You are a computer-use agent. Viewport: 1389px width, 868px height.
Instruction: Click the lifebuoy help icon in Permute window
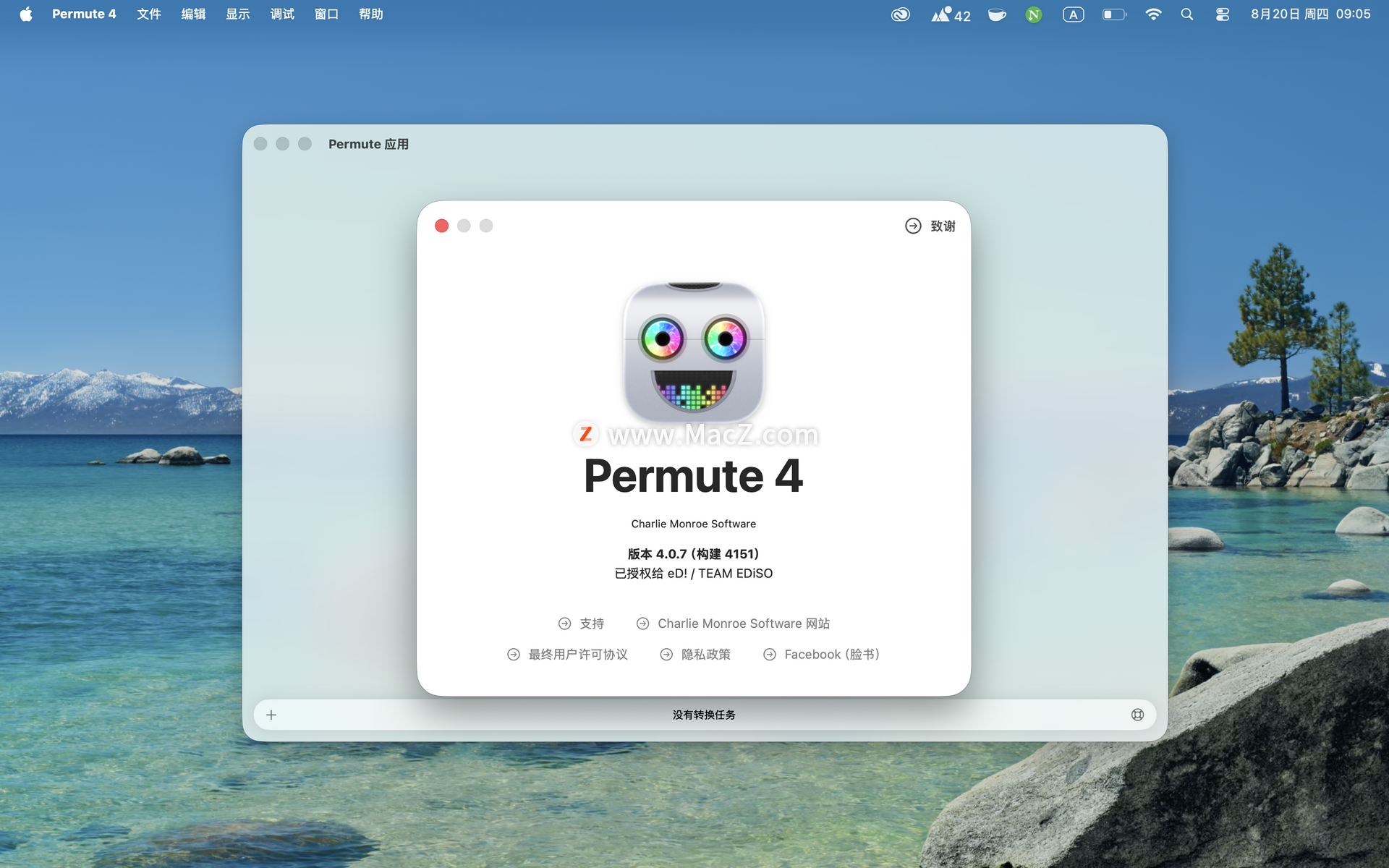click(x=1137, y=715)
